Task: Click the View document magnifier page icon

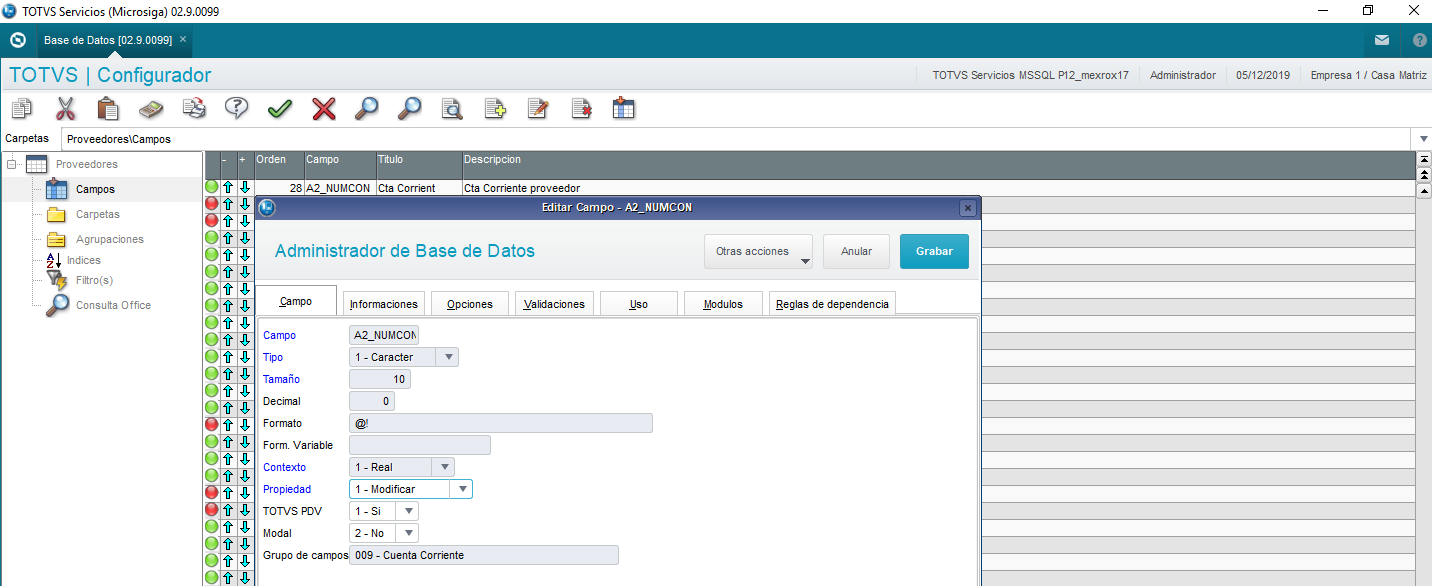Action: (x=452, y=108)
